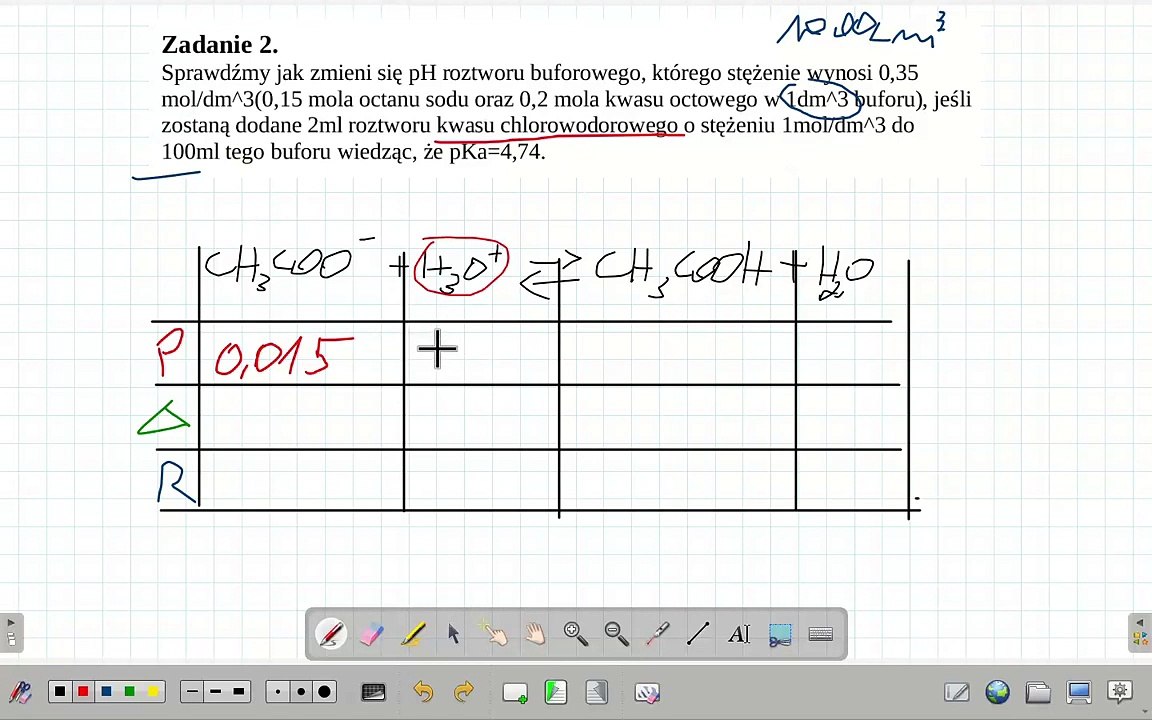Toggle the stylus palette pen/eraser icon

pos(21,692)
